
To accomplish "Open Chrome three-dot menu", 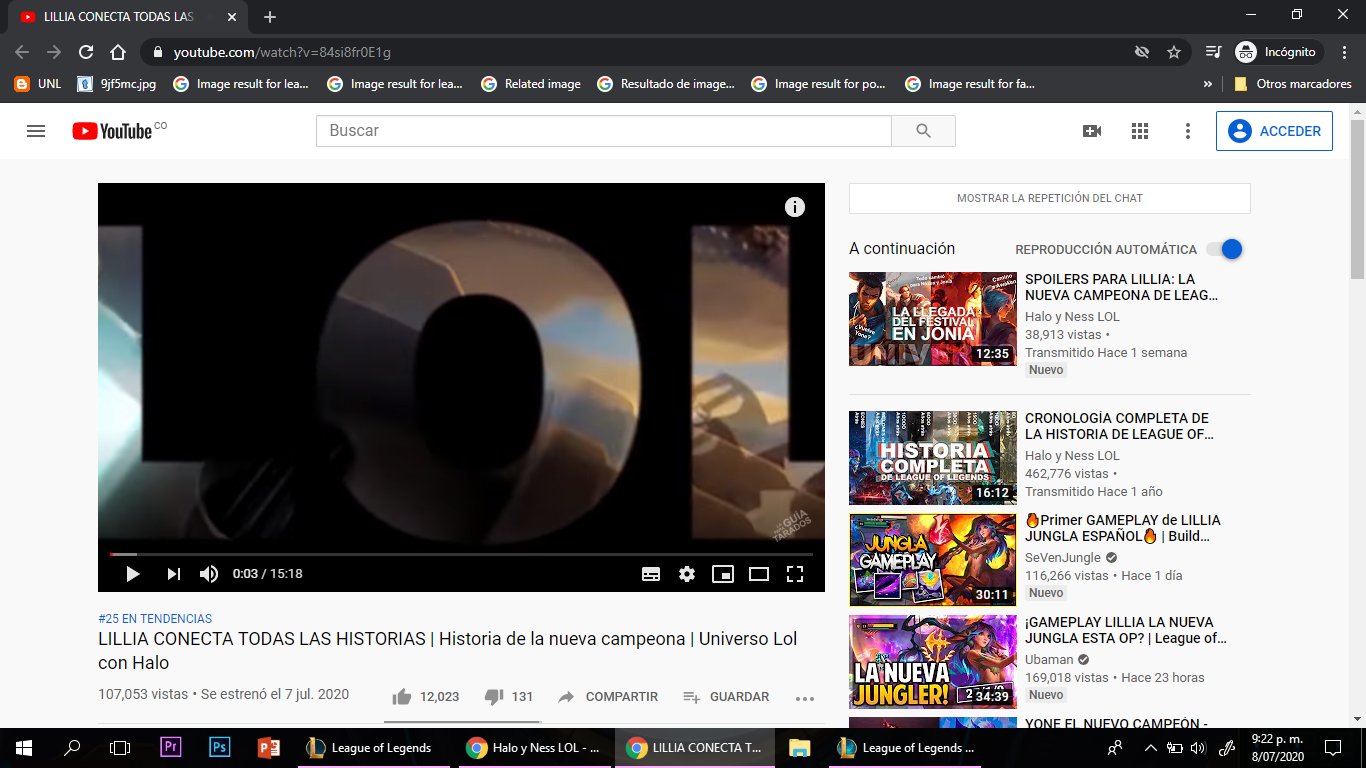I will click(x=1343, y=52).
